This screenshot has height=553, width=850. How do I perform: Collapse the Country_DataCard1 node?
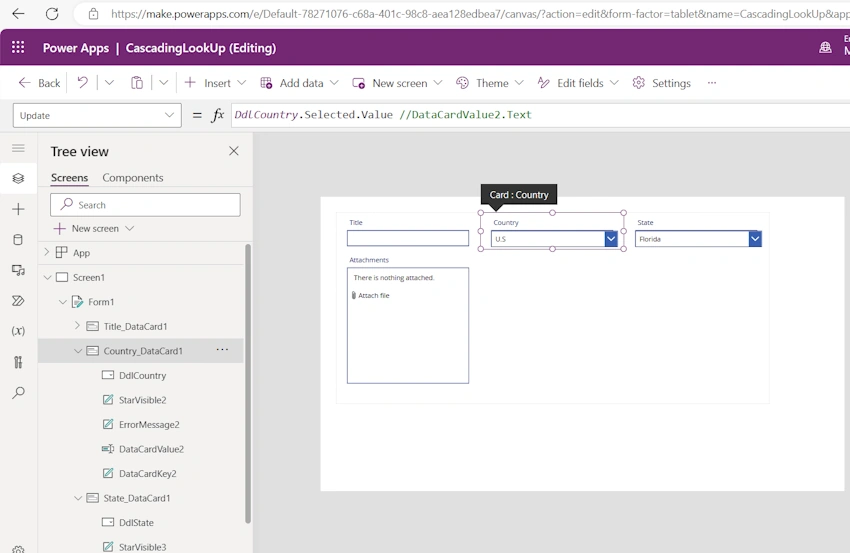(x=78, y=351)
